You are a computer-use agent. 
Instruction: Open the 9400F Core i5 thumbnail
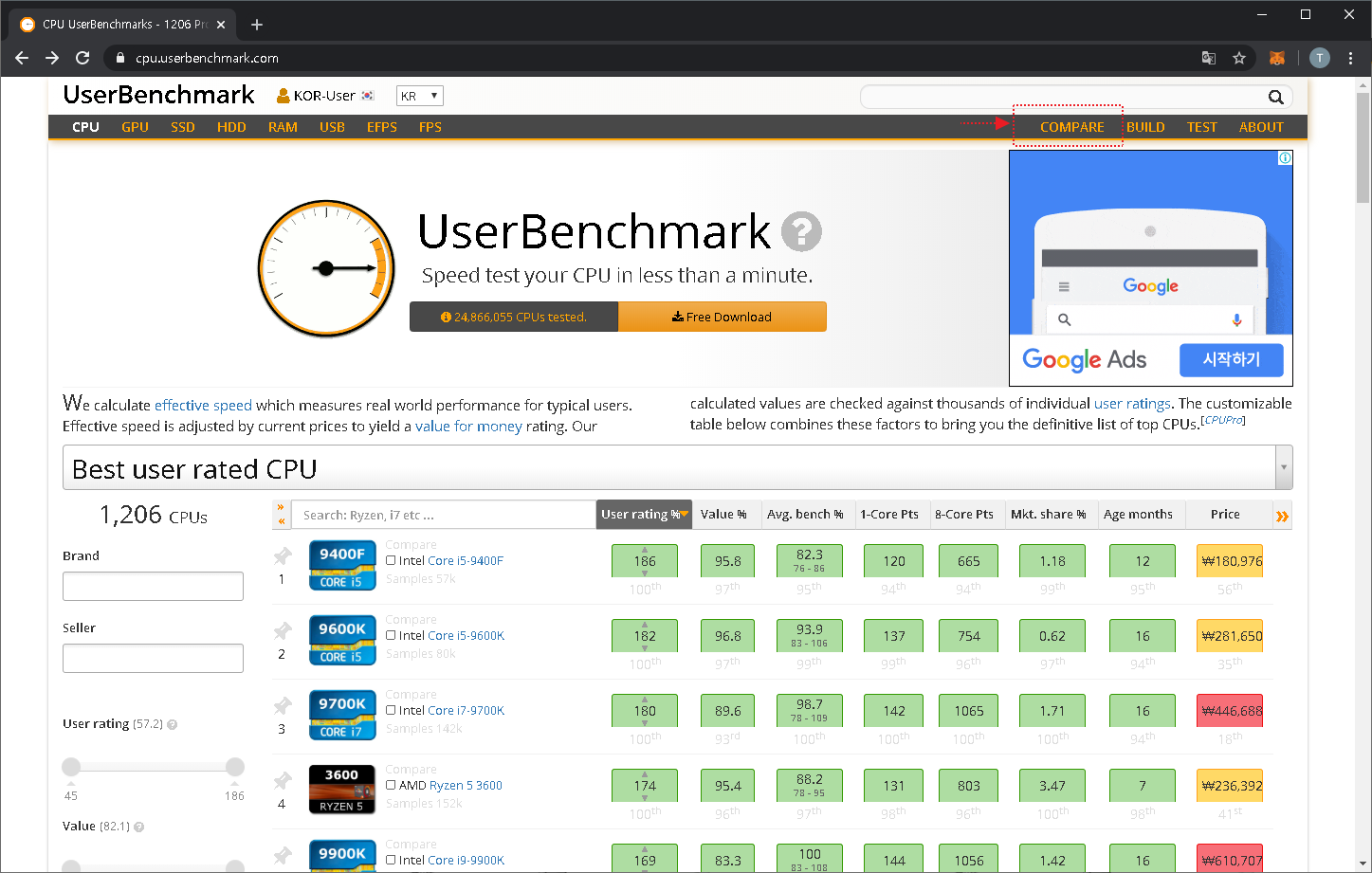click(x=342, y=565)
